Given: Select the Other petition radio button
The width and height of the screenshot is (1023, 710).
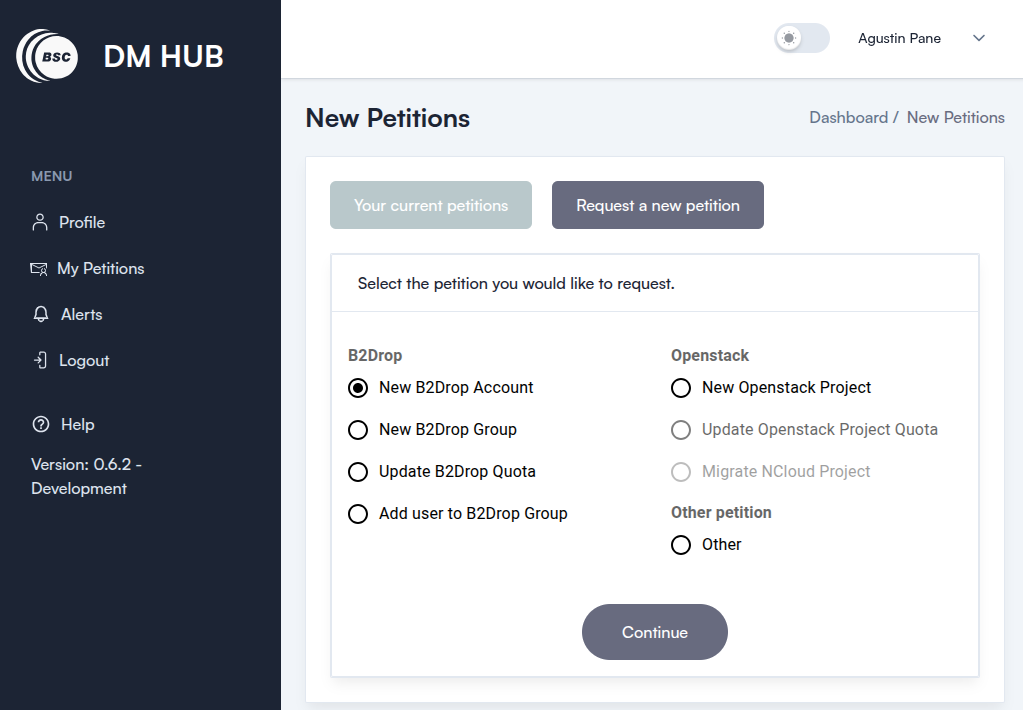Looking at the screenshot, I should point(680,545).
